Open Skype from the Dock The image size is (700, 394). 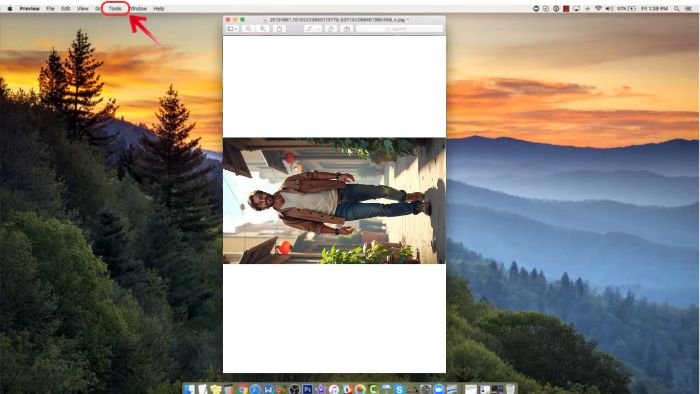(x=399, y=389)
